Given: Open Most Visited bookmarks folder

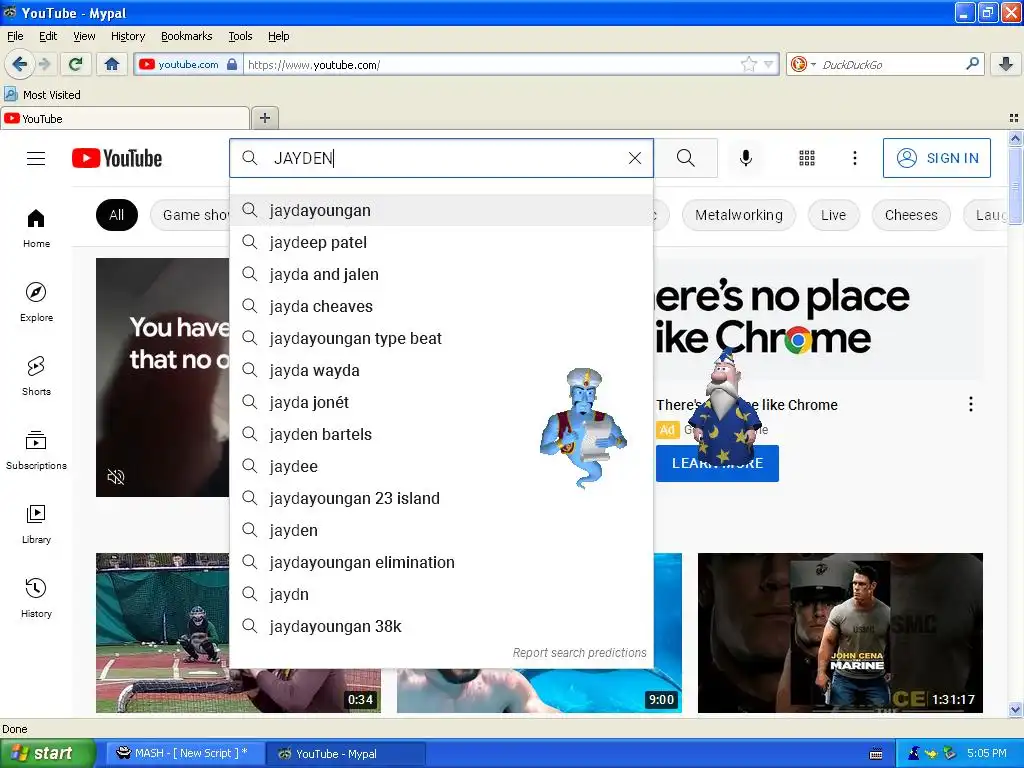Looking at the screenshot, I should [x=43, y=95].
